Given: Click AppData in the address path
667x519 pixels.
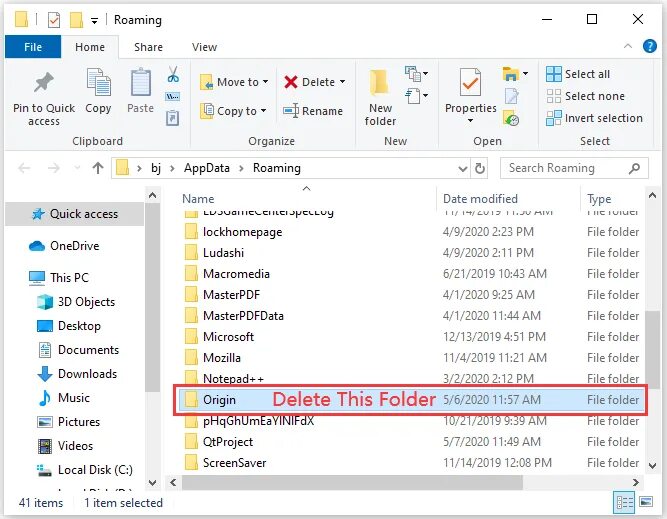Looking at the screenshot, I should [x=207, y=168].
